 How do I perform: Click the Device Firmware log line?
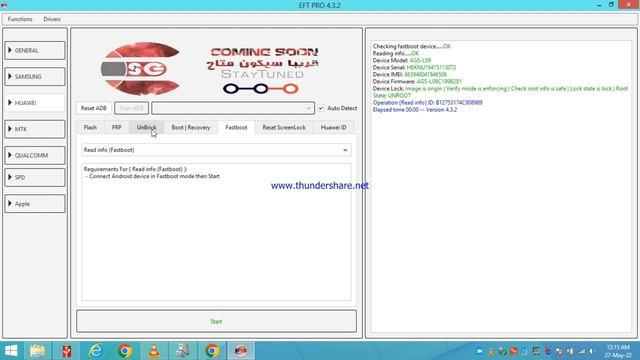(x=417, y=81)
